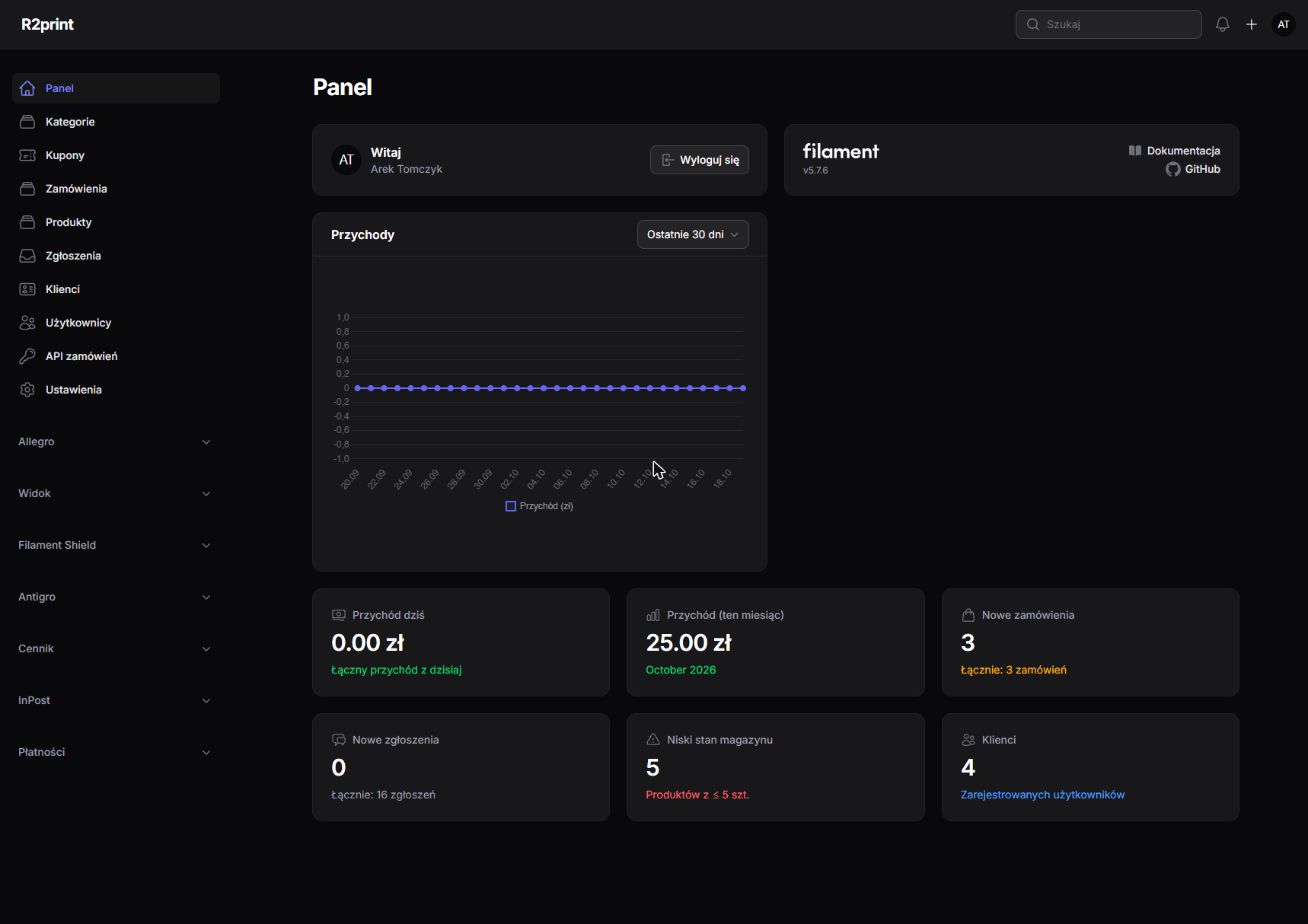Click the Kupony ticket icon
This screenshot has height=924, width=1308.
27,155
